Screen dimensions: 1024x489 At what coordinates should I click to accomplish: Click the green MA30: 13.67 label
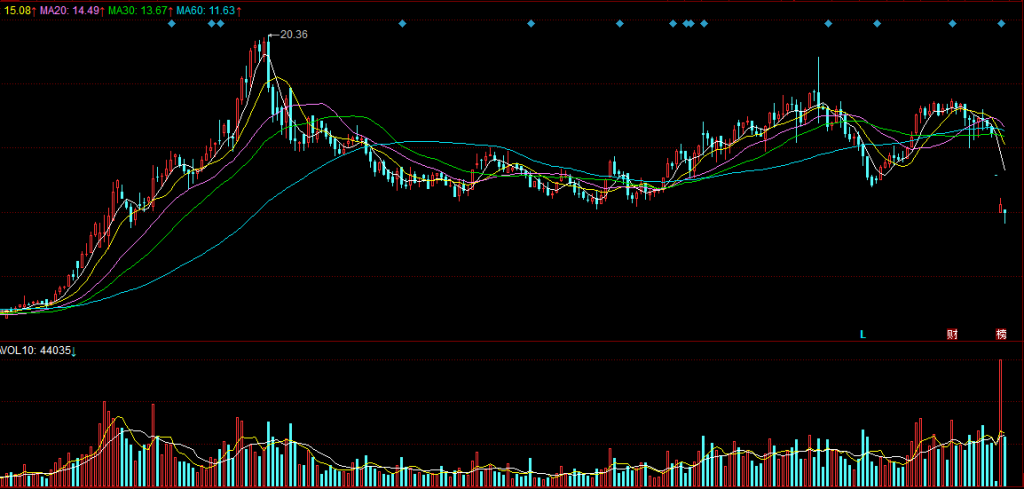[x=138, y=11]
